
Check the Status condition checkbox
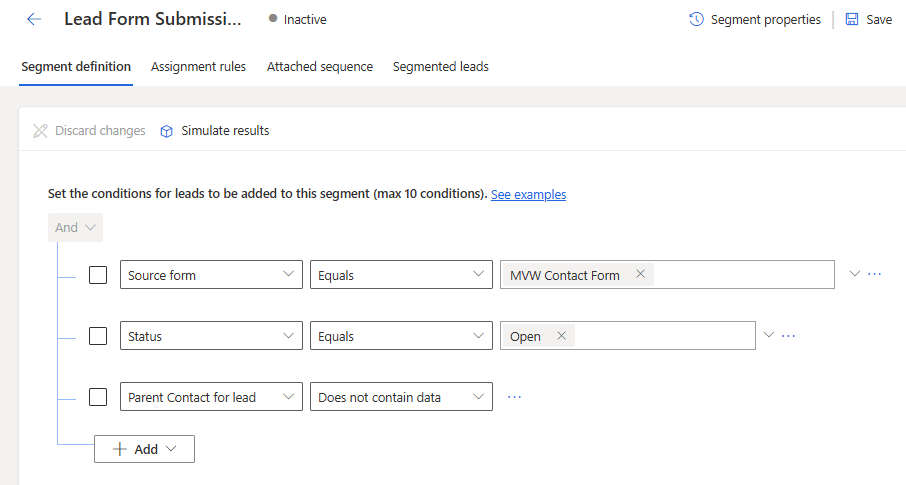point(98,336)
